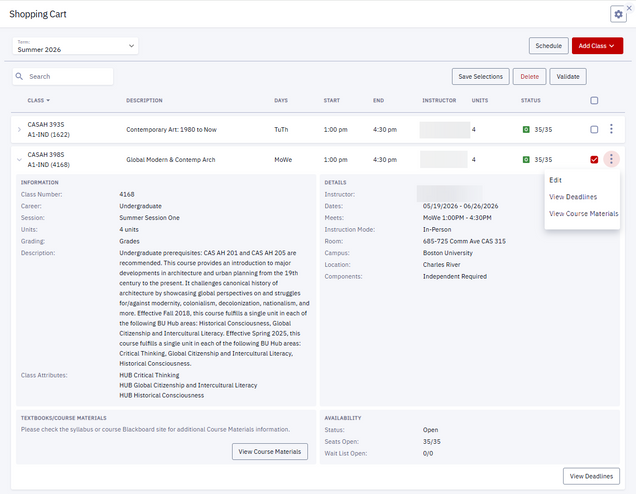Click room value '685-725 Comm Ave CAS 315'
Image resolution: width=636 pixels, height=494 pixels.
click(464, 241)
